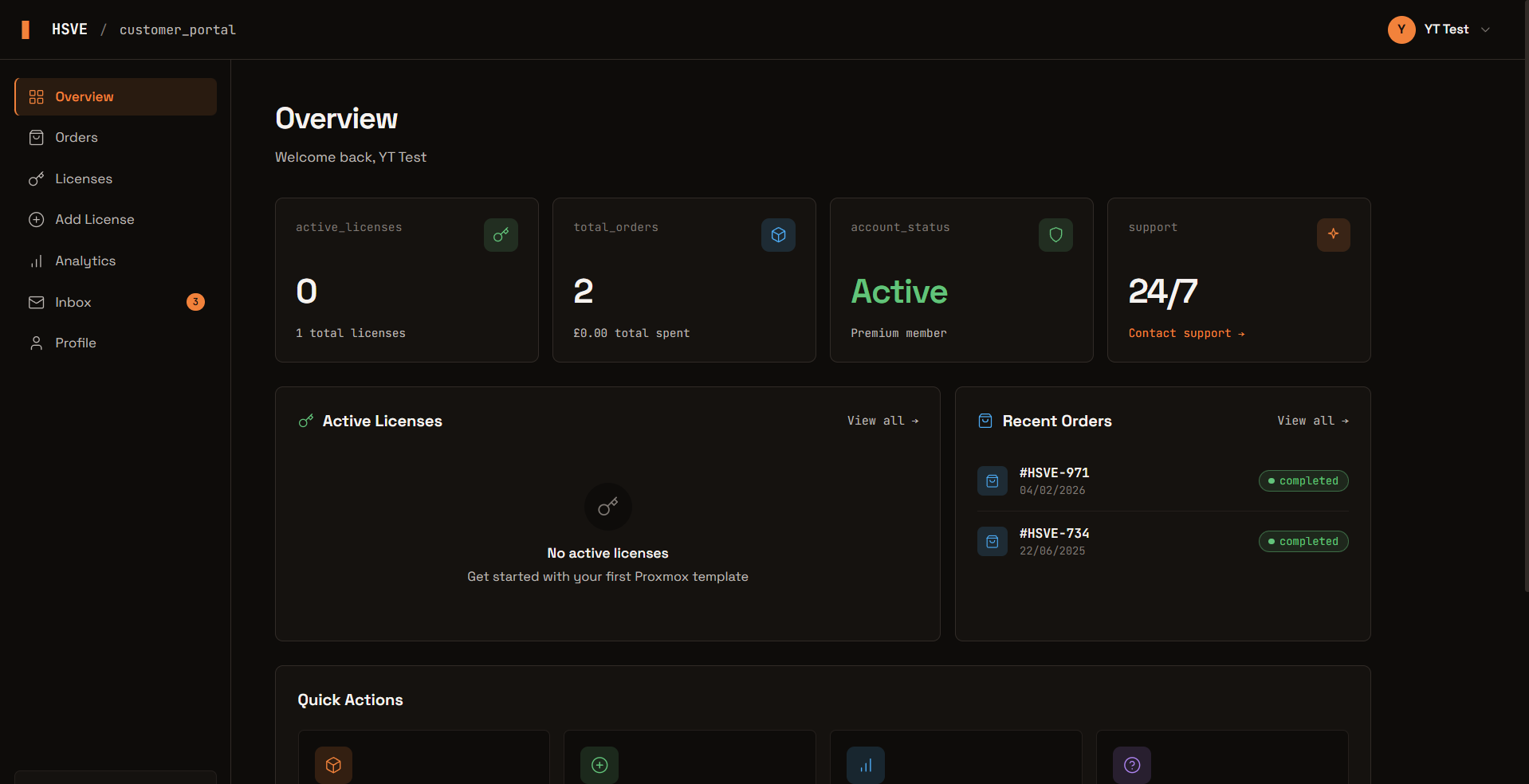The image size is (1529, 784).
Task: Click the Inbox envelope icon
Action: [x=37, y=303]
